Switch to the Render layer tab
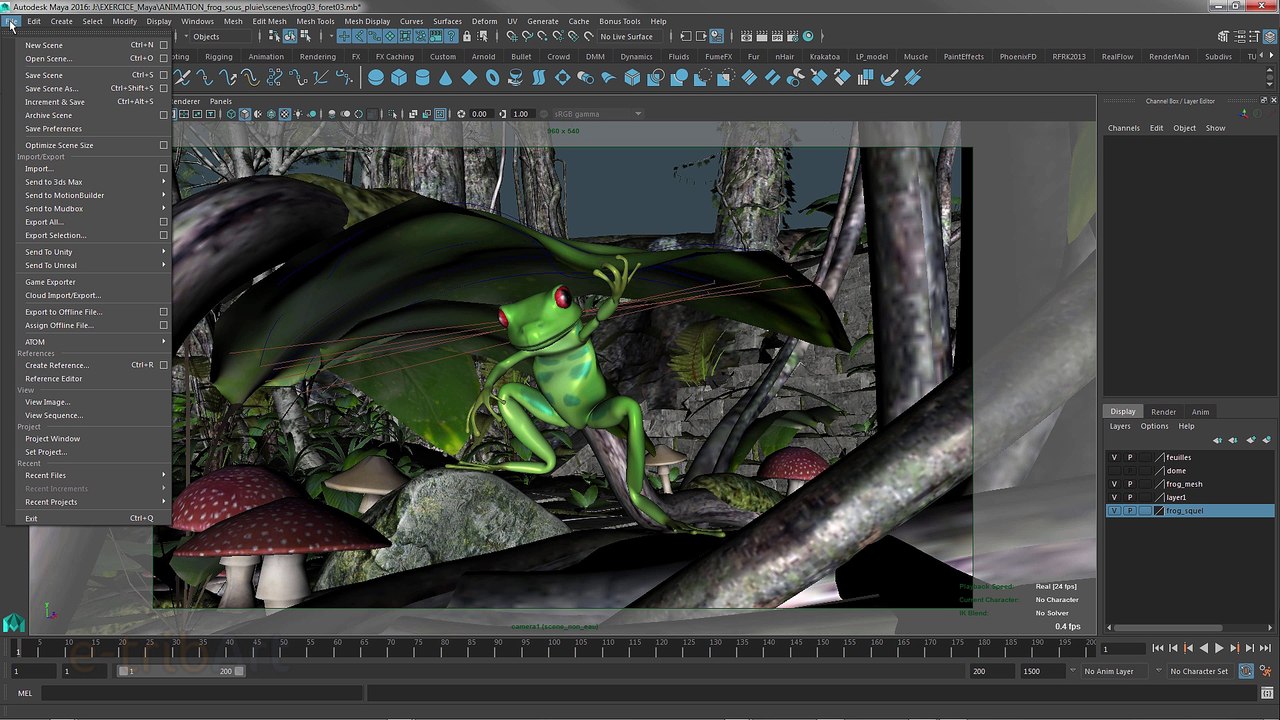The image size is (1280, 720). point(1163,412)
